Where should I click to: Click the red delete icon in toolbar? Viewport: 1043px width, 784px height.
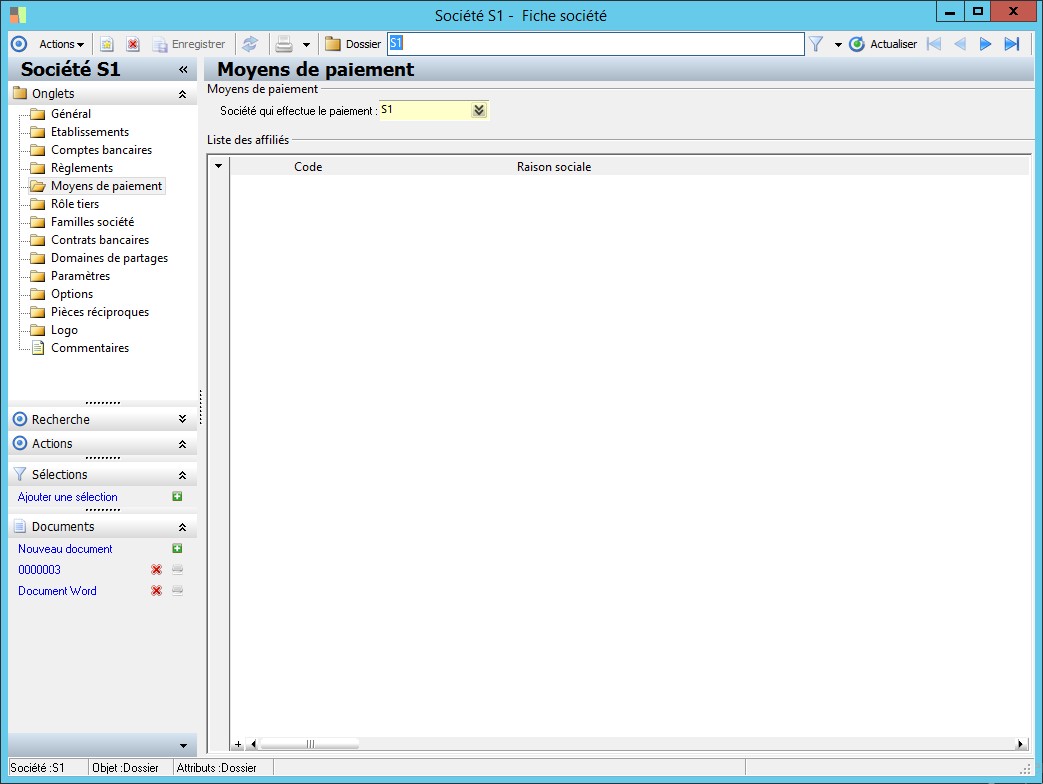[x=133, y=44]
